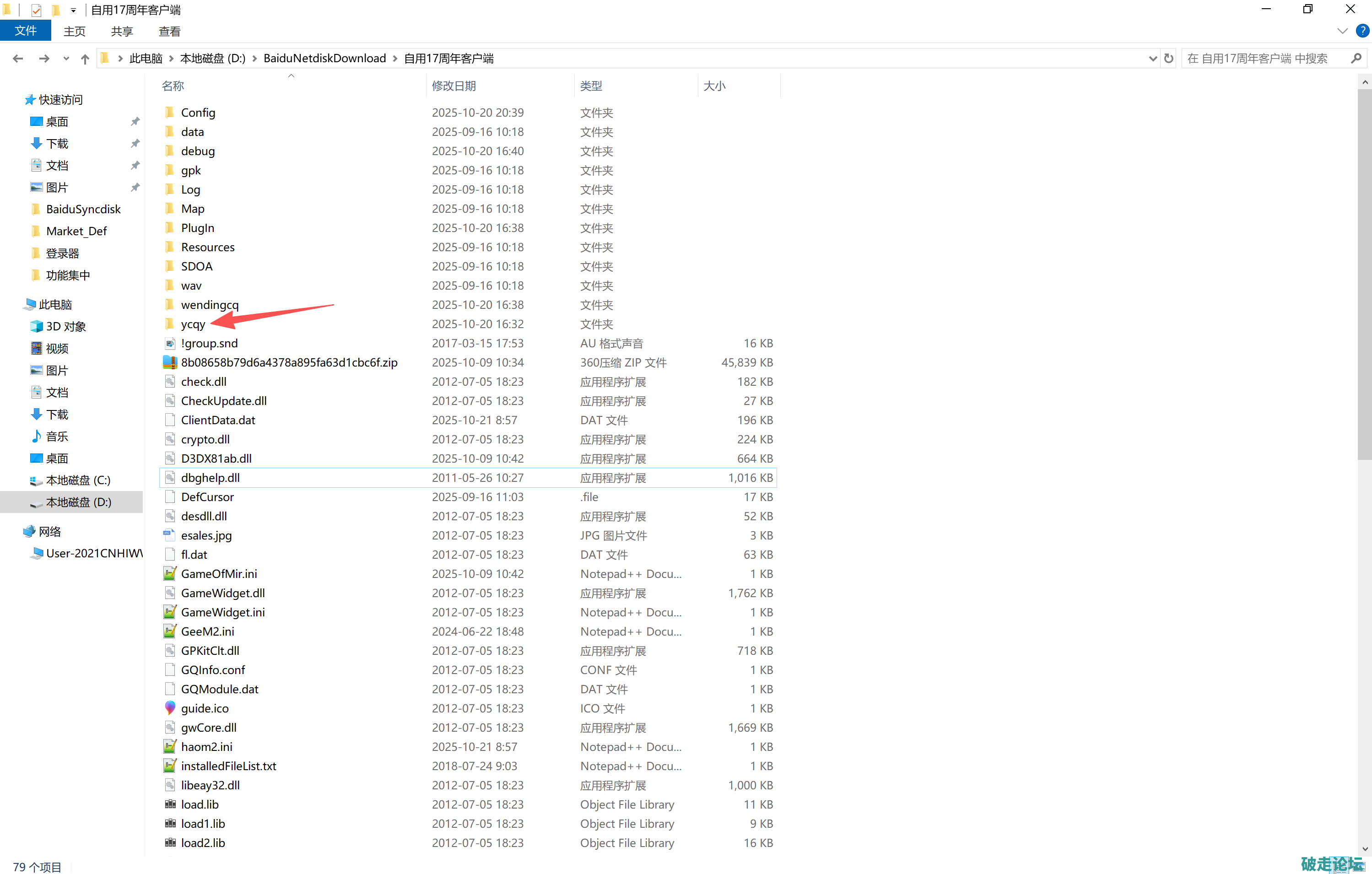Select the 3D 对象 sidebar item
This screenshot has width=1372, height=874.
tap(65, 326)
